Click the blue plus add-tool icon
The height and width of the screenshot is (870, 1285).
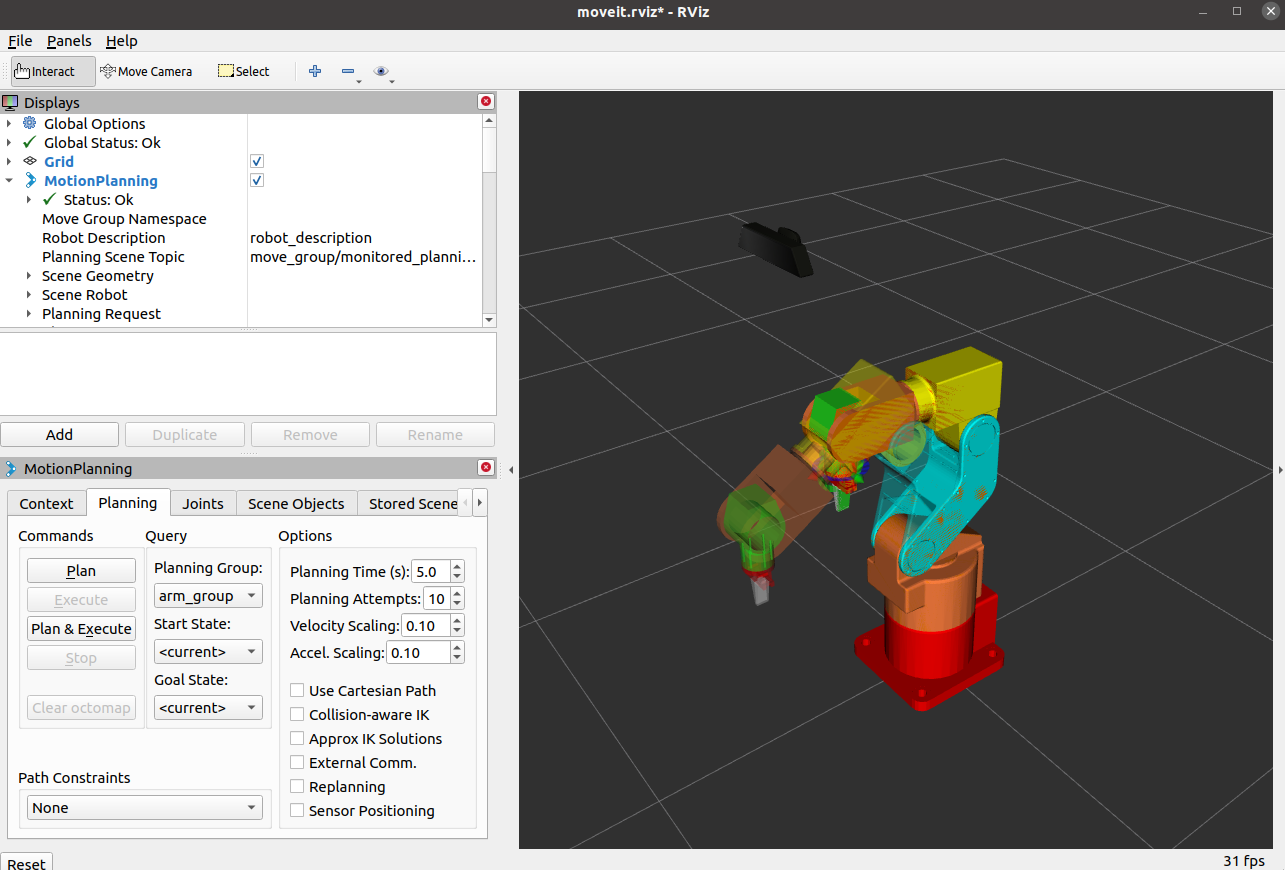coord(315,71)
